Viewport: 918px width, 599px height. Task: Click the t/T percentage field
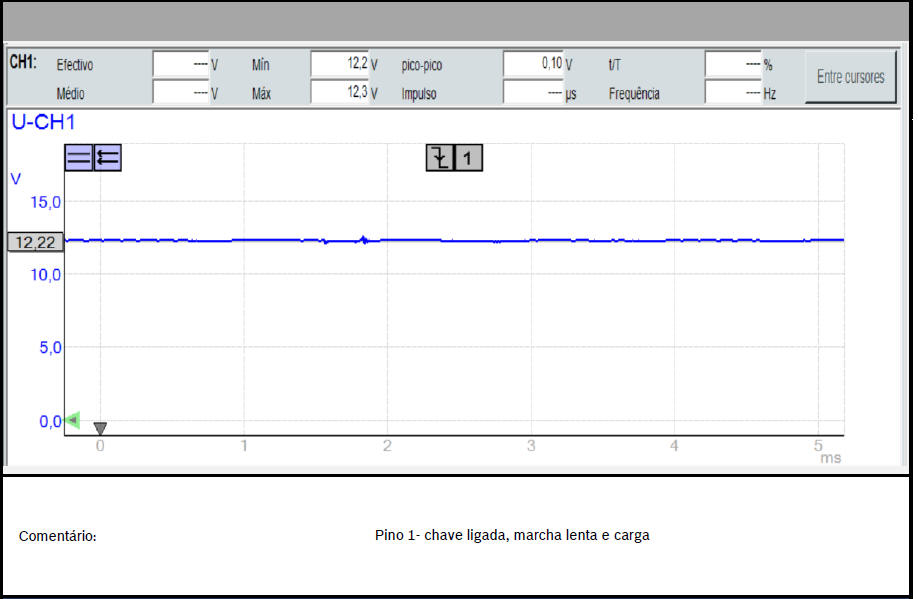[x=732, y=64]
